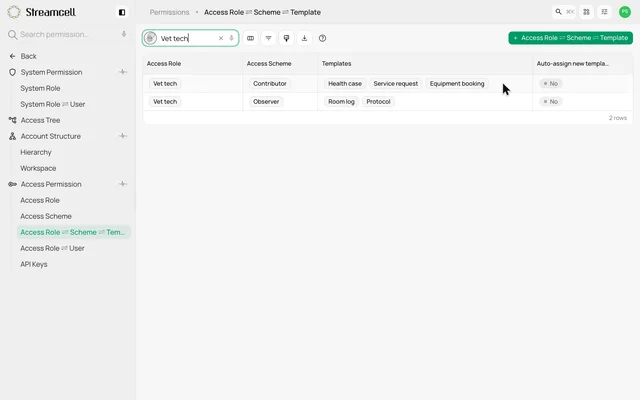Click the tree icon beside Access Tree
Screen dimensions: 640x400
12,120
